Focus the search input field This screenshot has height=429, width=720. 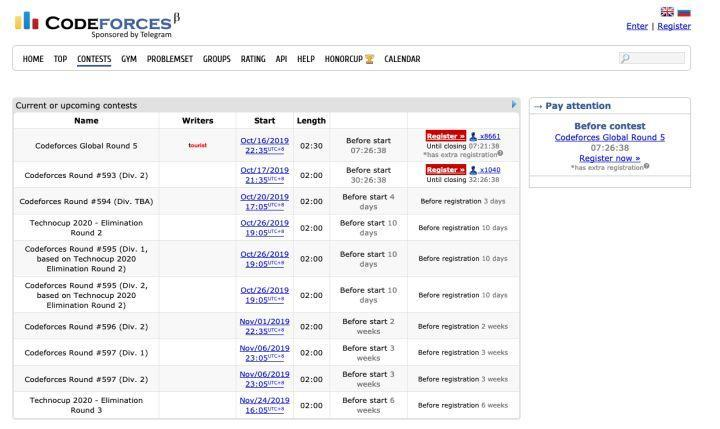[x=652, y=58]
